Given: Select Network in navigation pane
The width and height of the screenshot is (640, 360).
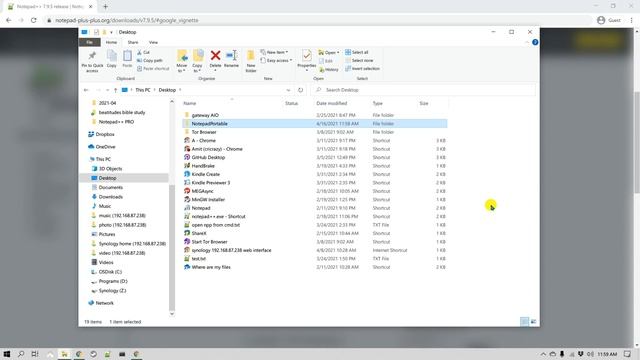Looking at the screenshot, I should (104, 303).
